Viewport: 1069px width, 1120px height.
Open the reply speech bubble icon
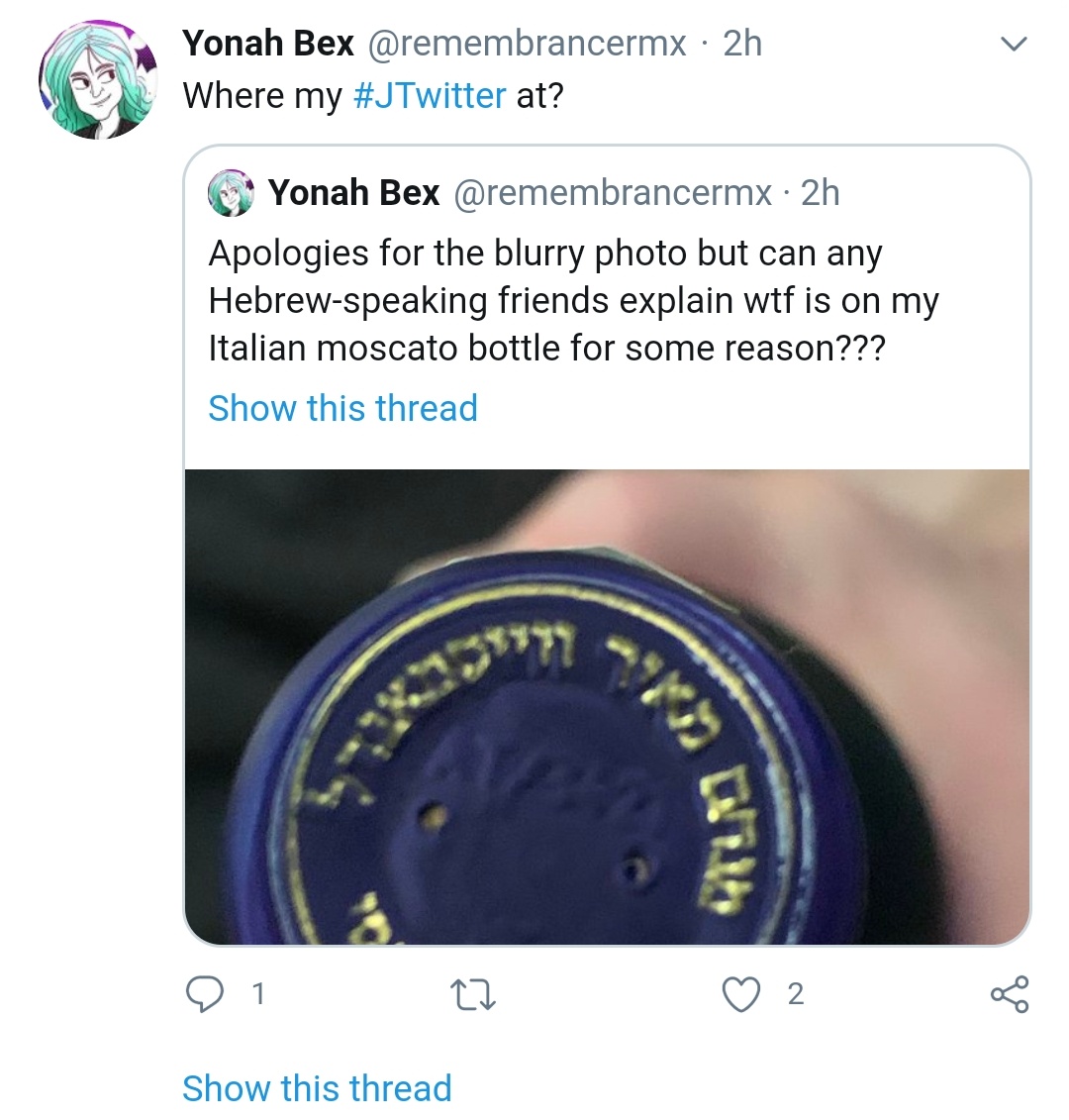[x=204, y=994]
